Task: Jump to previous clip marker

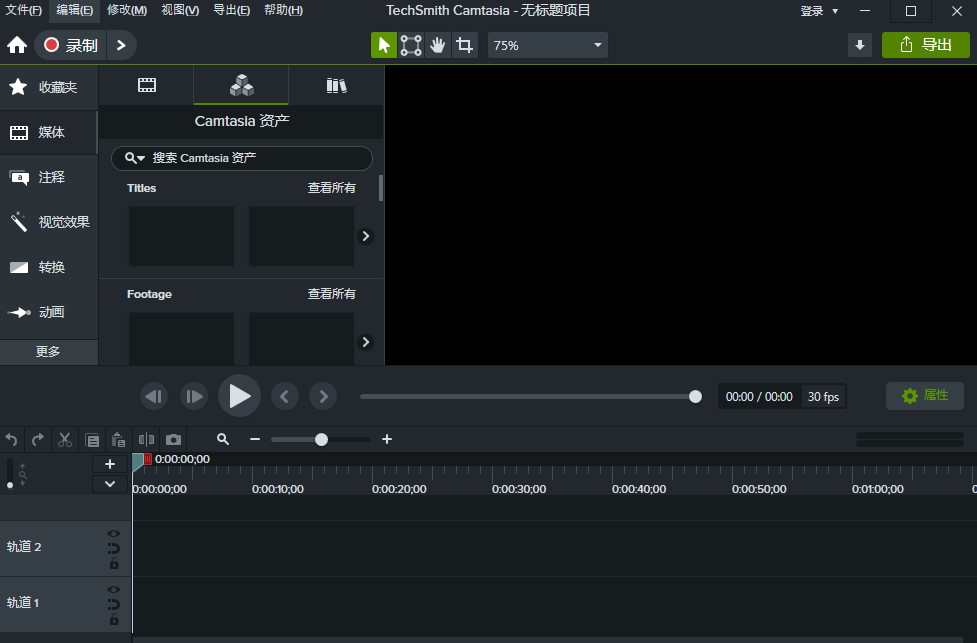Action: point(285,396)
